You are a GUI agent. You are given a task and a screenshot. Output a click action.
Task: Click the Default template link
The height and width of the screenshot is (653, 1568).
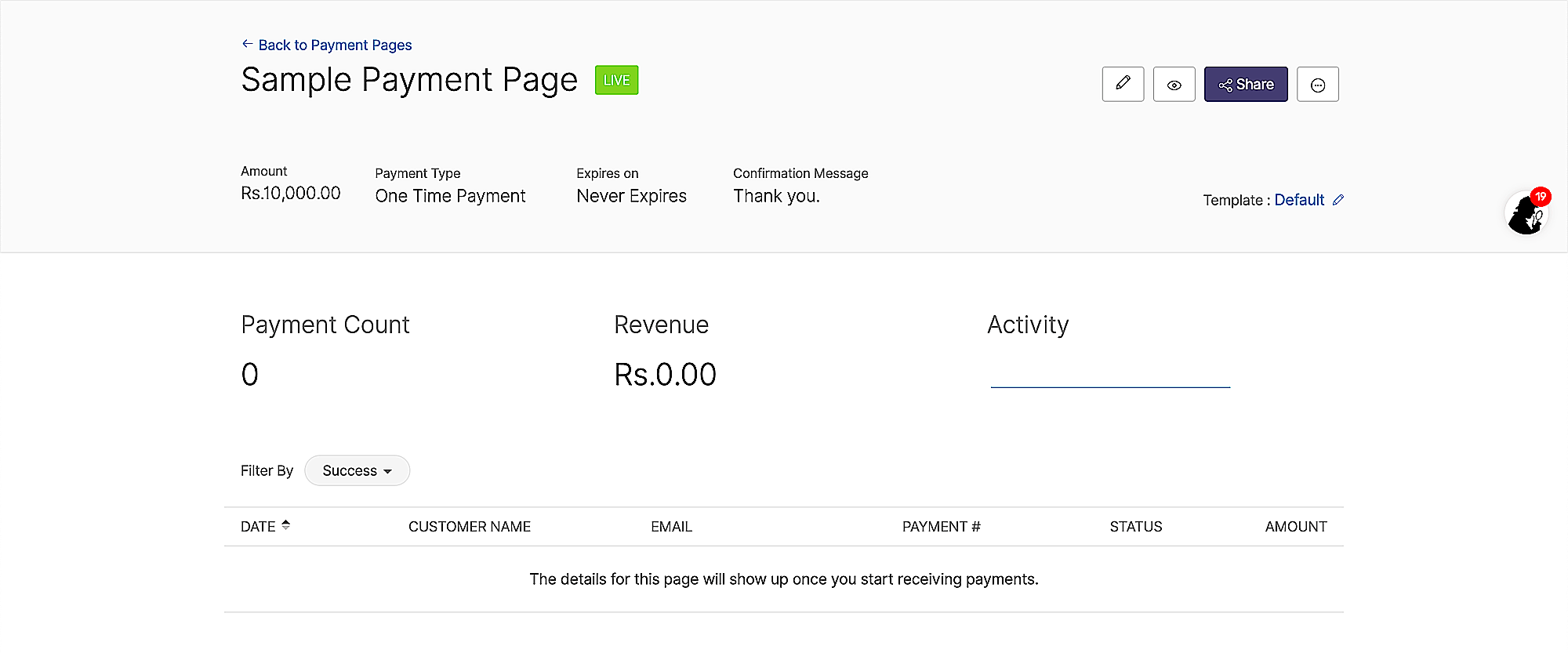click(1299, 200)
